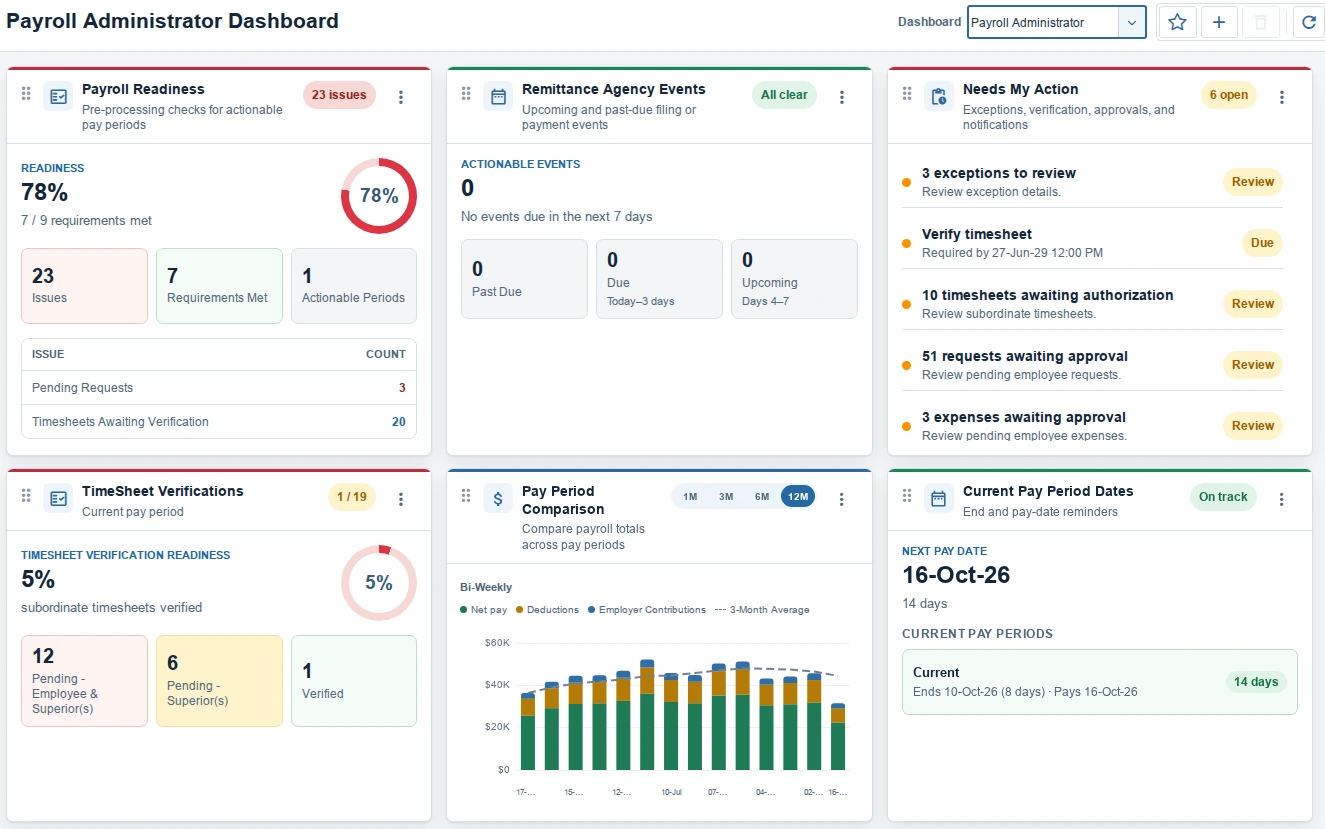Click the 78% readiness donut chart
Viewport: 1325px width, 829px height.
click(x=379, y=196)
